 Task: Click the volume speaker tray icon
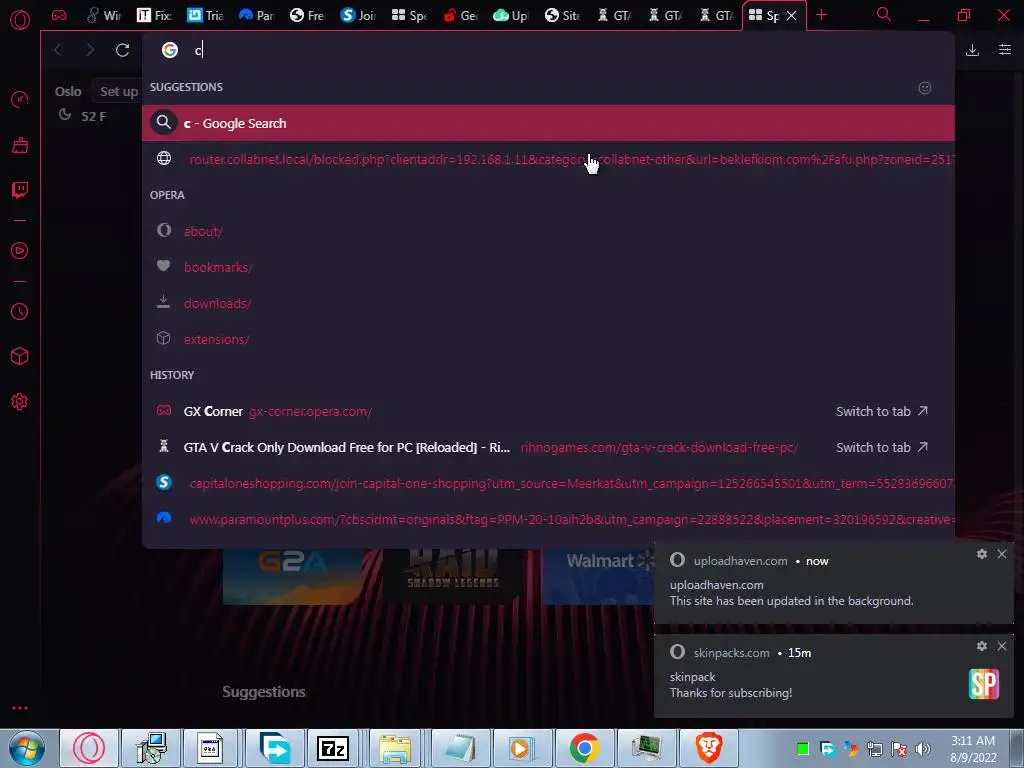[x=923, y=749]
